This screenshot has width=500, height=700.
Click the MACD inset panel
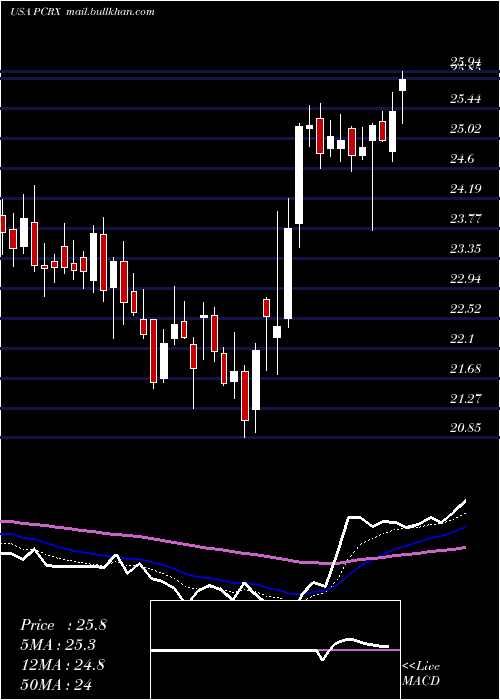click(275, 650)
